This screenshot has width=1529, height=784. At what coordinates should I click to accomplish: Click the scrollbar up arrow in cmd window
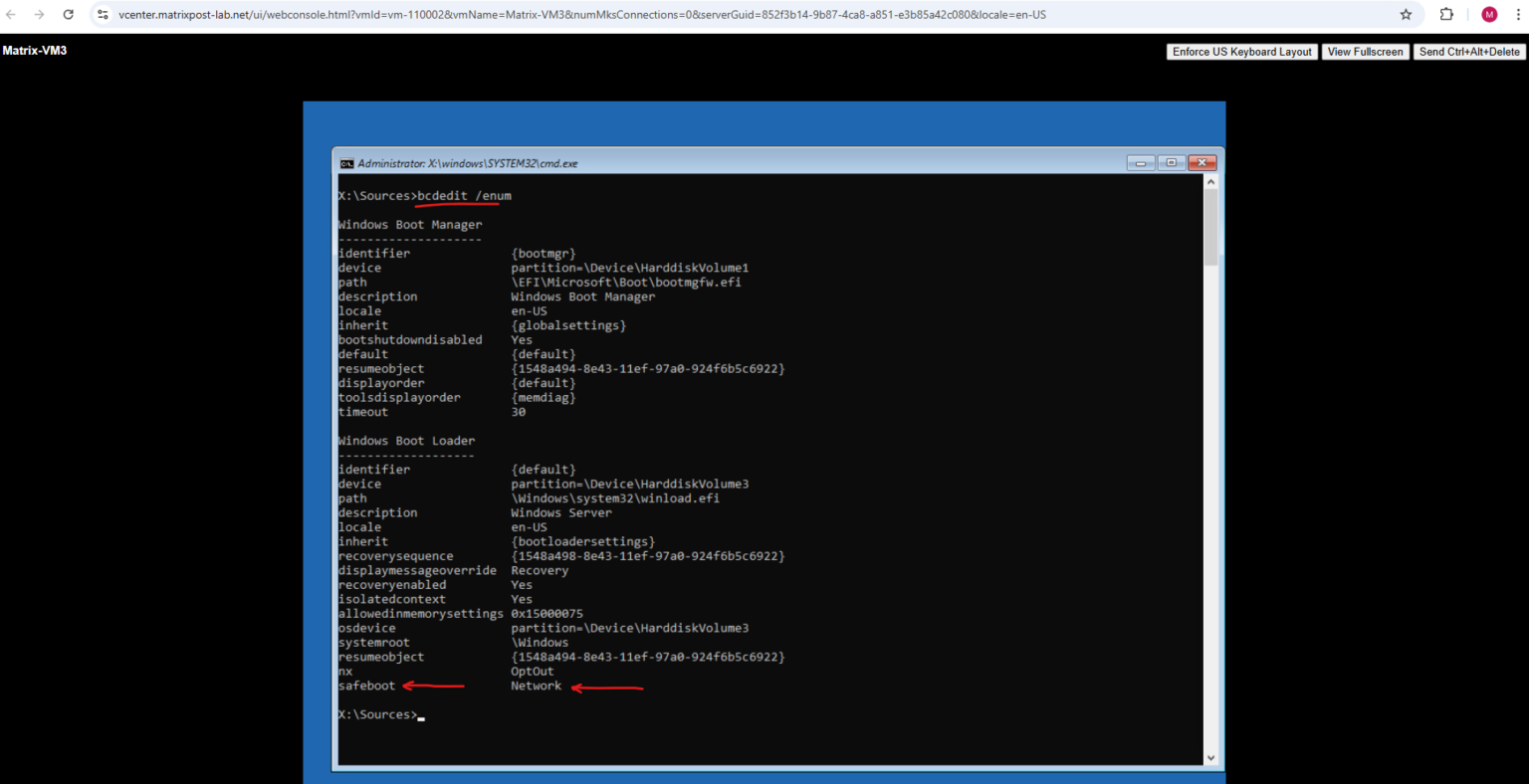coord(1210,180)
